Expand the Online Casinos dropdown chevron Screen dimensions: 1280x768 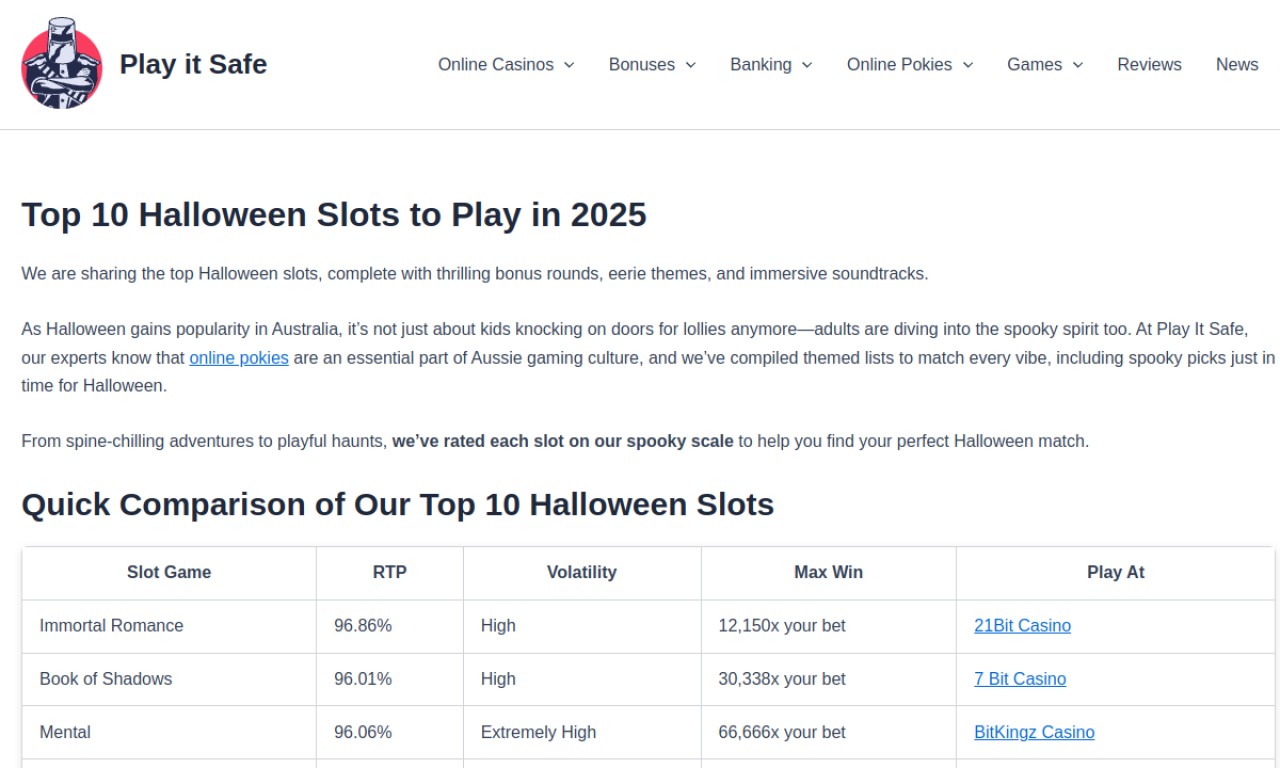click(x=569, y=64)
